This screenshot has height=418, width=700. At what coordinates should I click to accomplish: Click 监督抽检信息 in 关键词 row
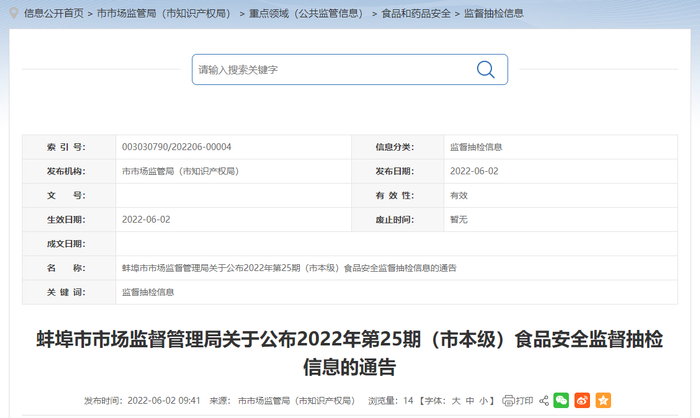tap(148, 292)
